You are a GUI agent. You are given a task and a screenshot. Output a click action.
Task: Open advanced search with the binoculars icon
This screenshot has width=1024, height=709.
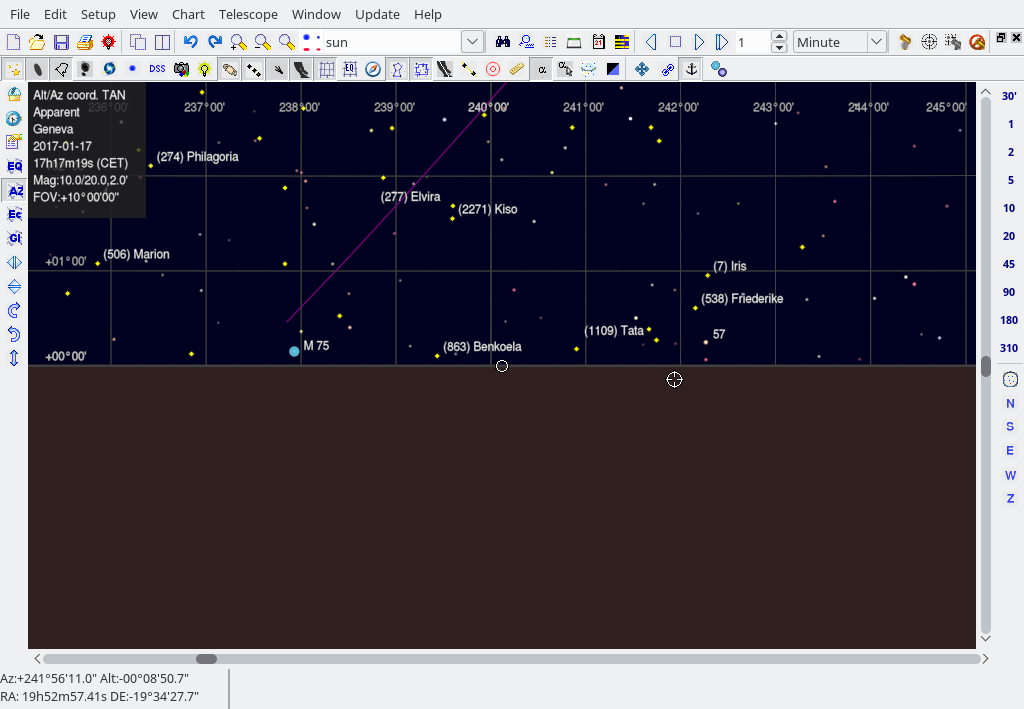(x=502, y=42)
